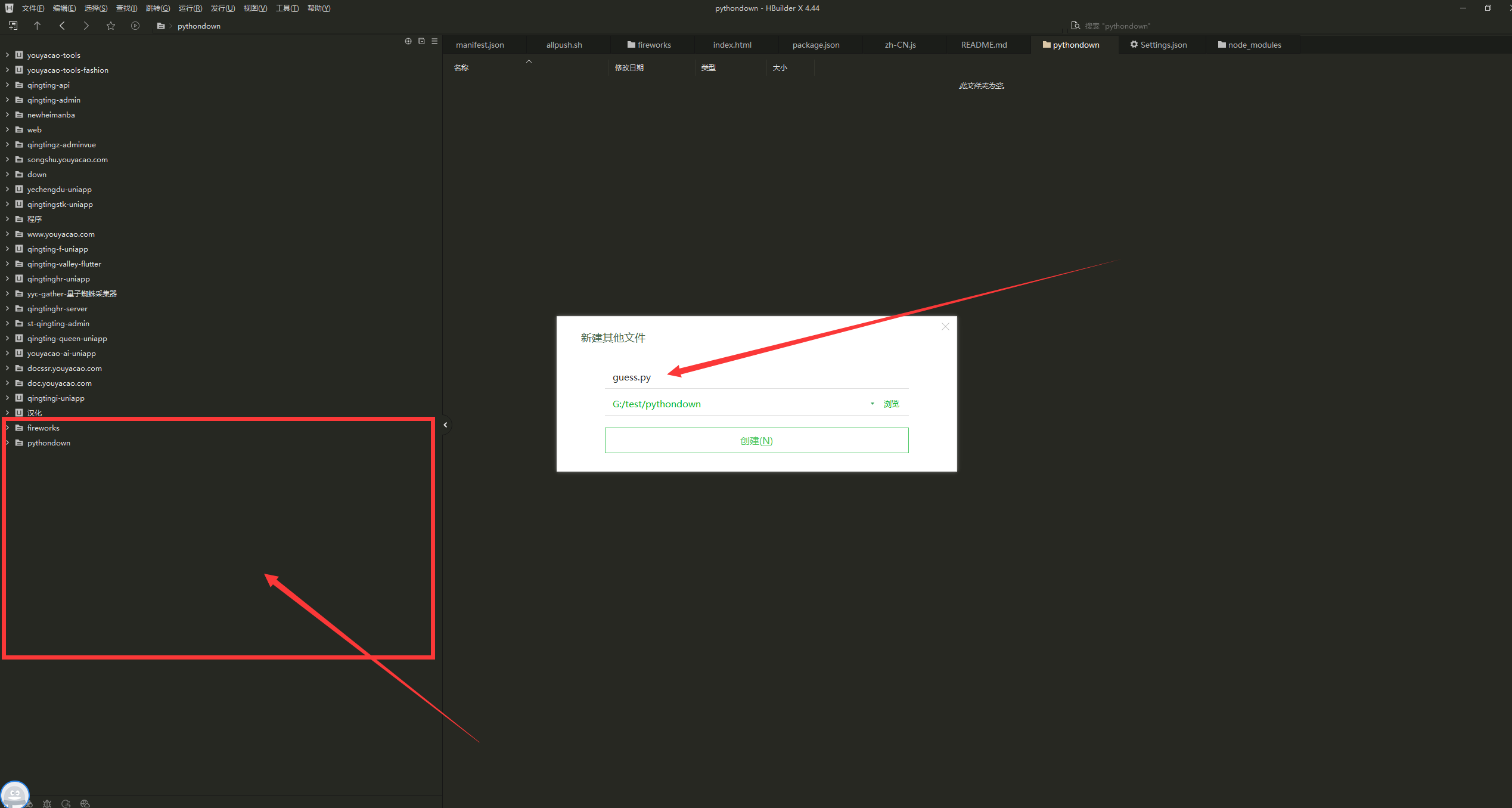The image size is (1512, 808).
Task: Sort by the 修改日期 column header
Action: [x=629, y=68]
